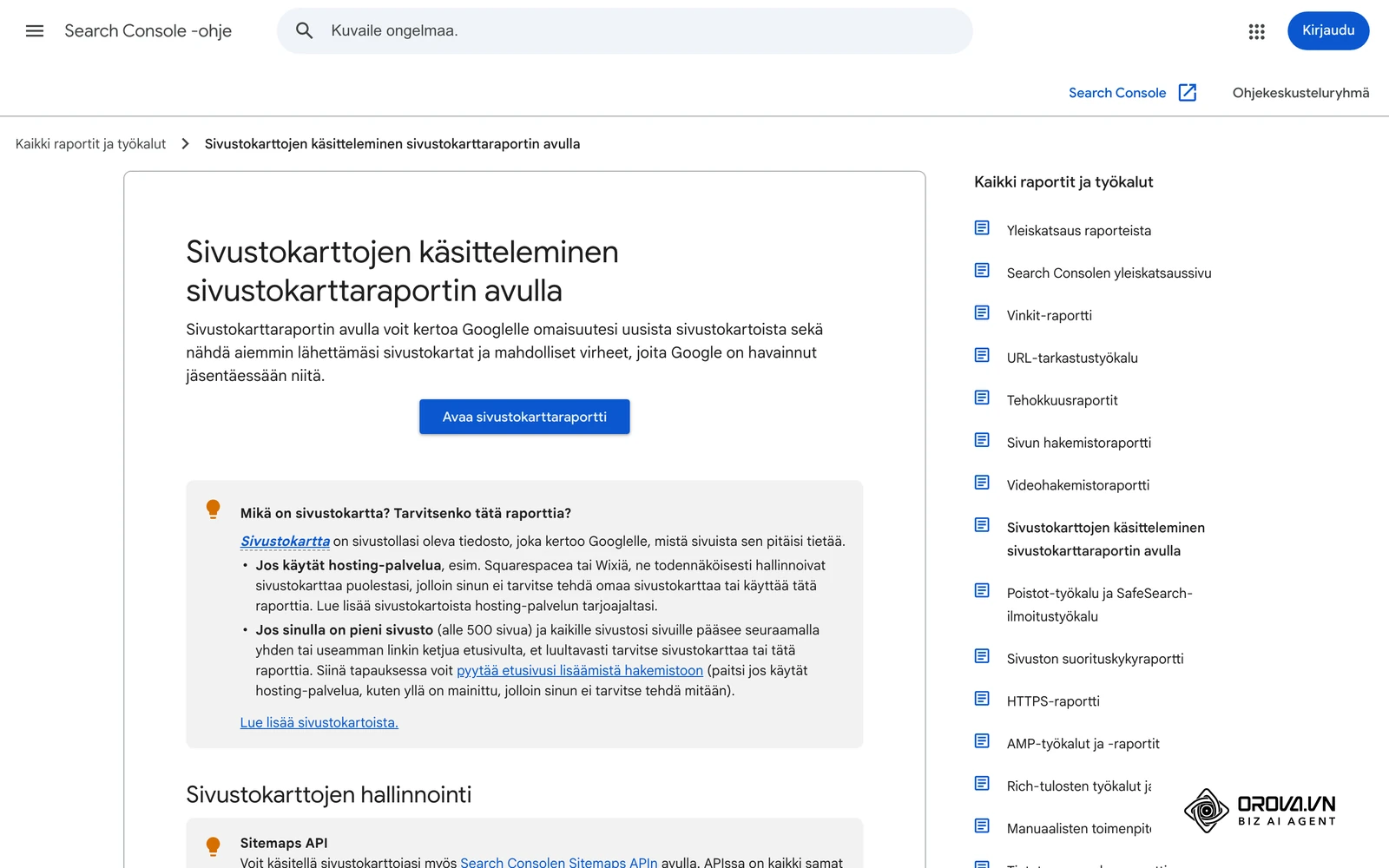This screenshot has width=1389, height=868.
Task: Open the hamburger main menu
Action: click(x=35, y=31)
